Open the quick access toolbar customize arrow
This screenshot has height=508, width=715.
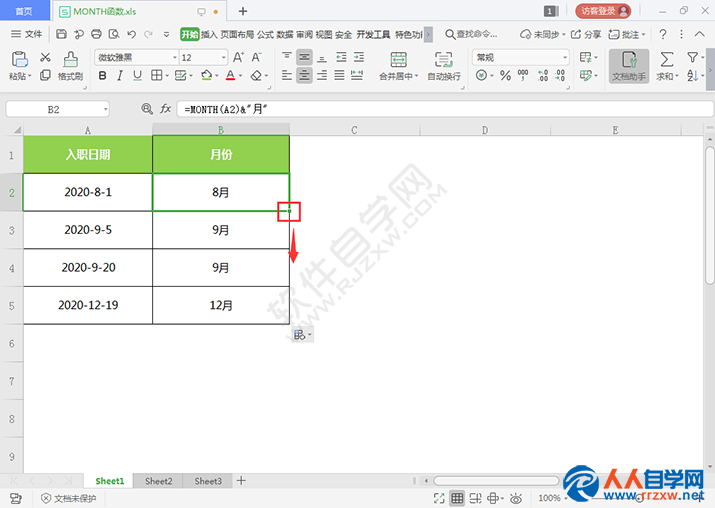[166, 34]
